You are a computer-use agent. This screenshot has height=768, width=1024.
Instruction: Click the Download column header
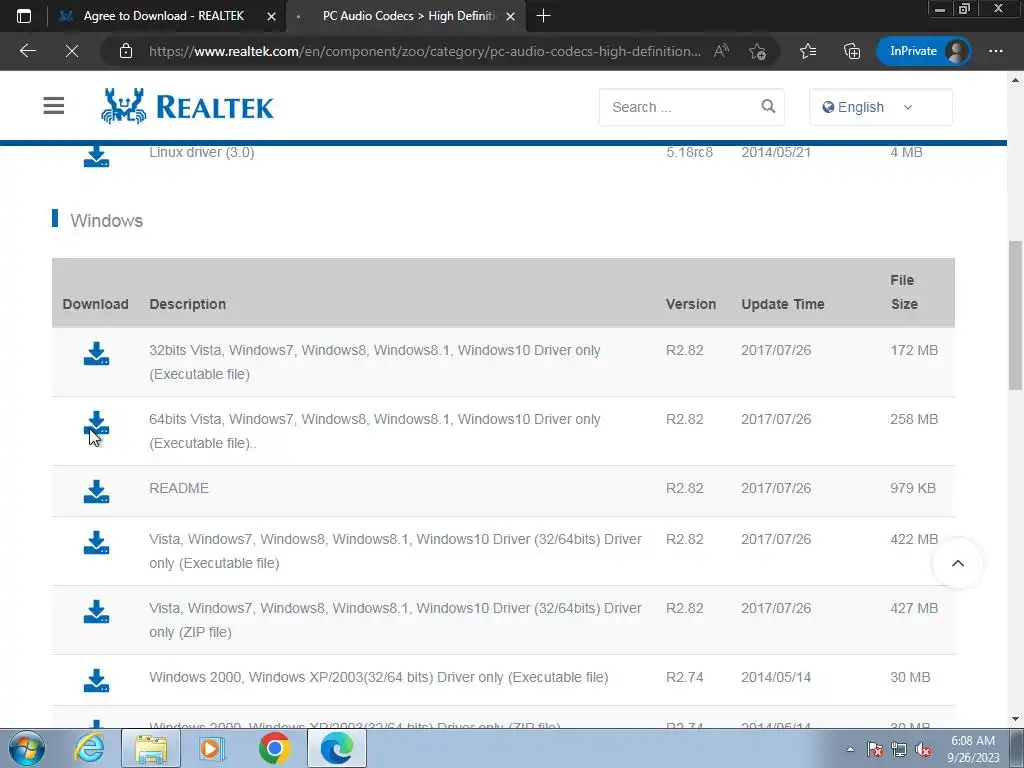(x=95, y=304)
